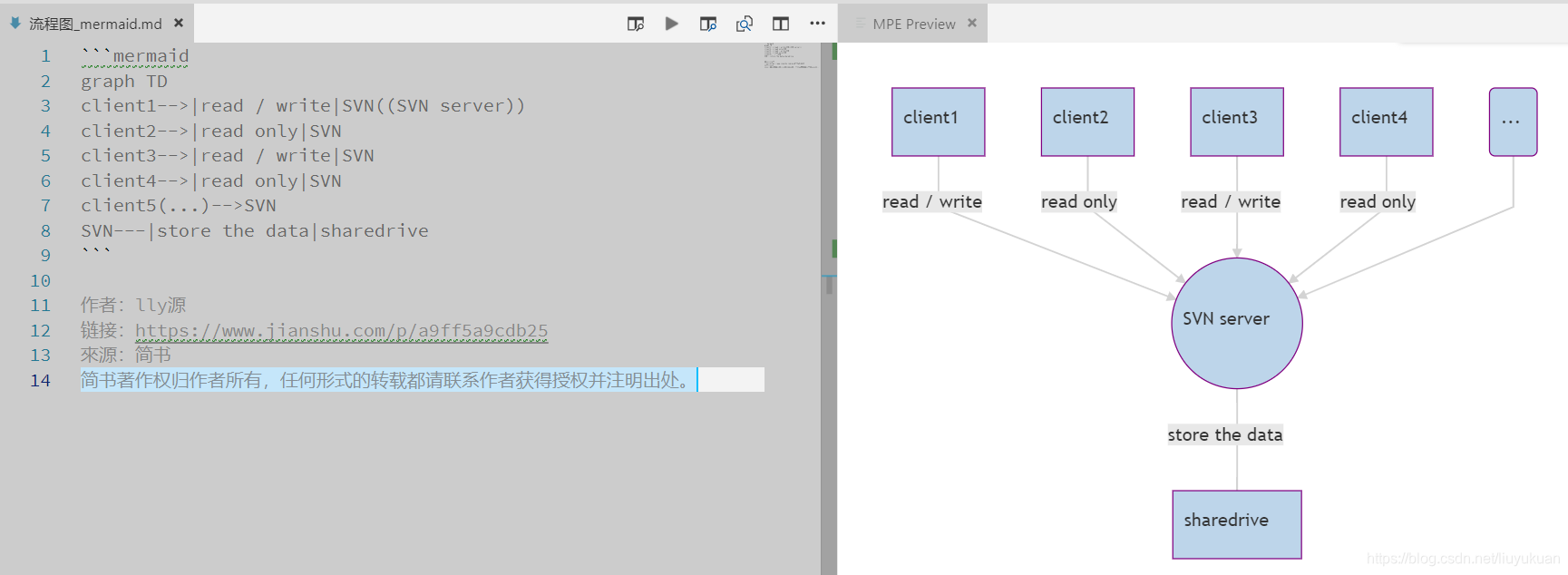Click the sharedrive node in preview
Viewport: 1568px width, 575px height.
pos(1237,524)
